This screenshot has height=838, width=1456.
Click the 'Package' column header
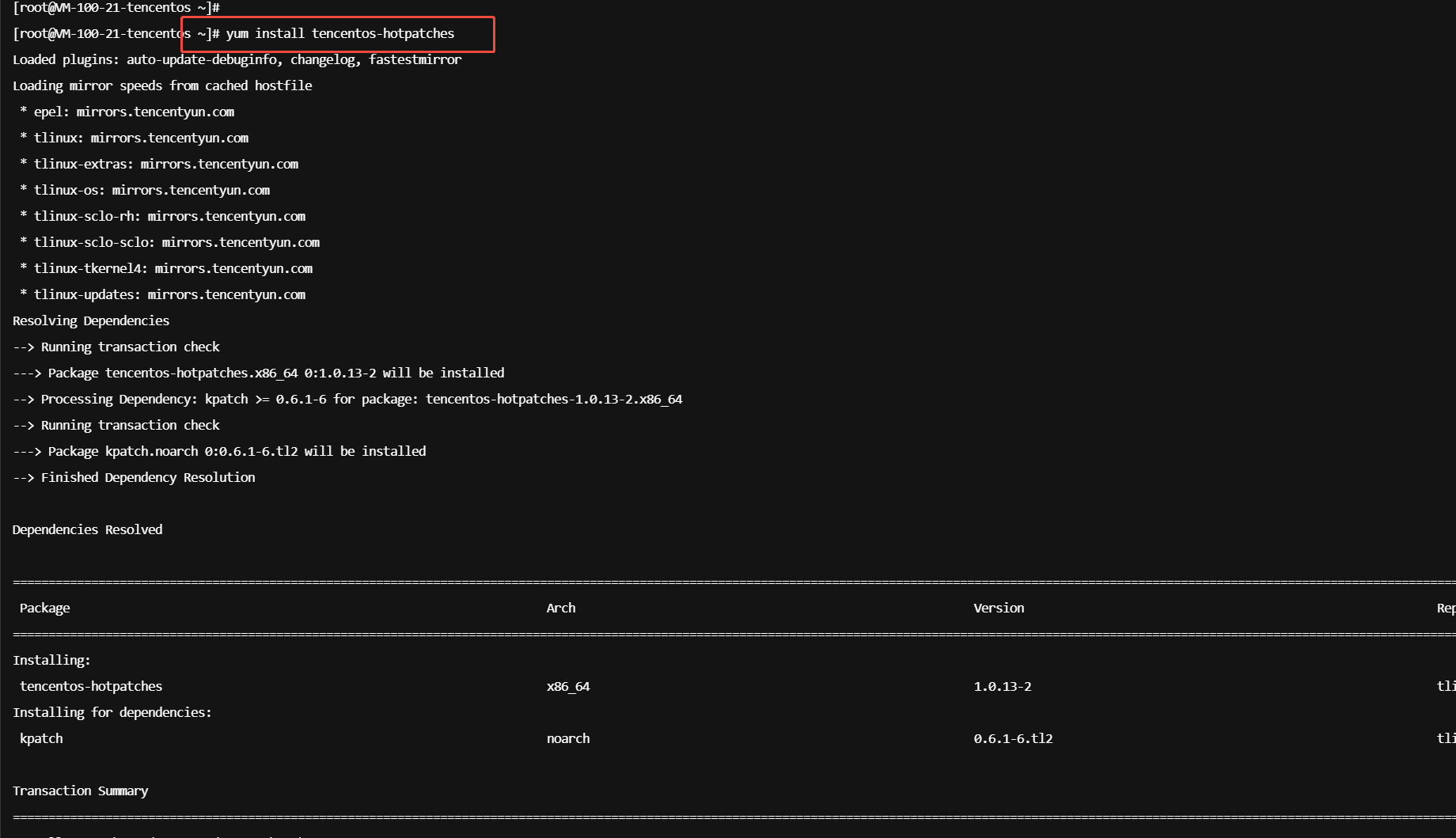[45, 608]
